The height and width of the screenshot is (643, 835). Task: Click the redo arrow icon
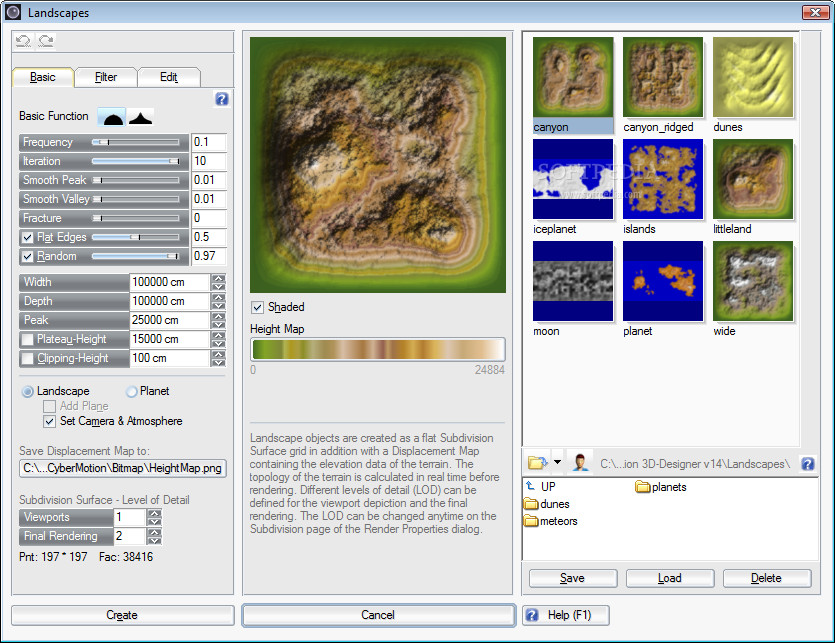45,41
